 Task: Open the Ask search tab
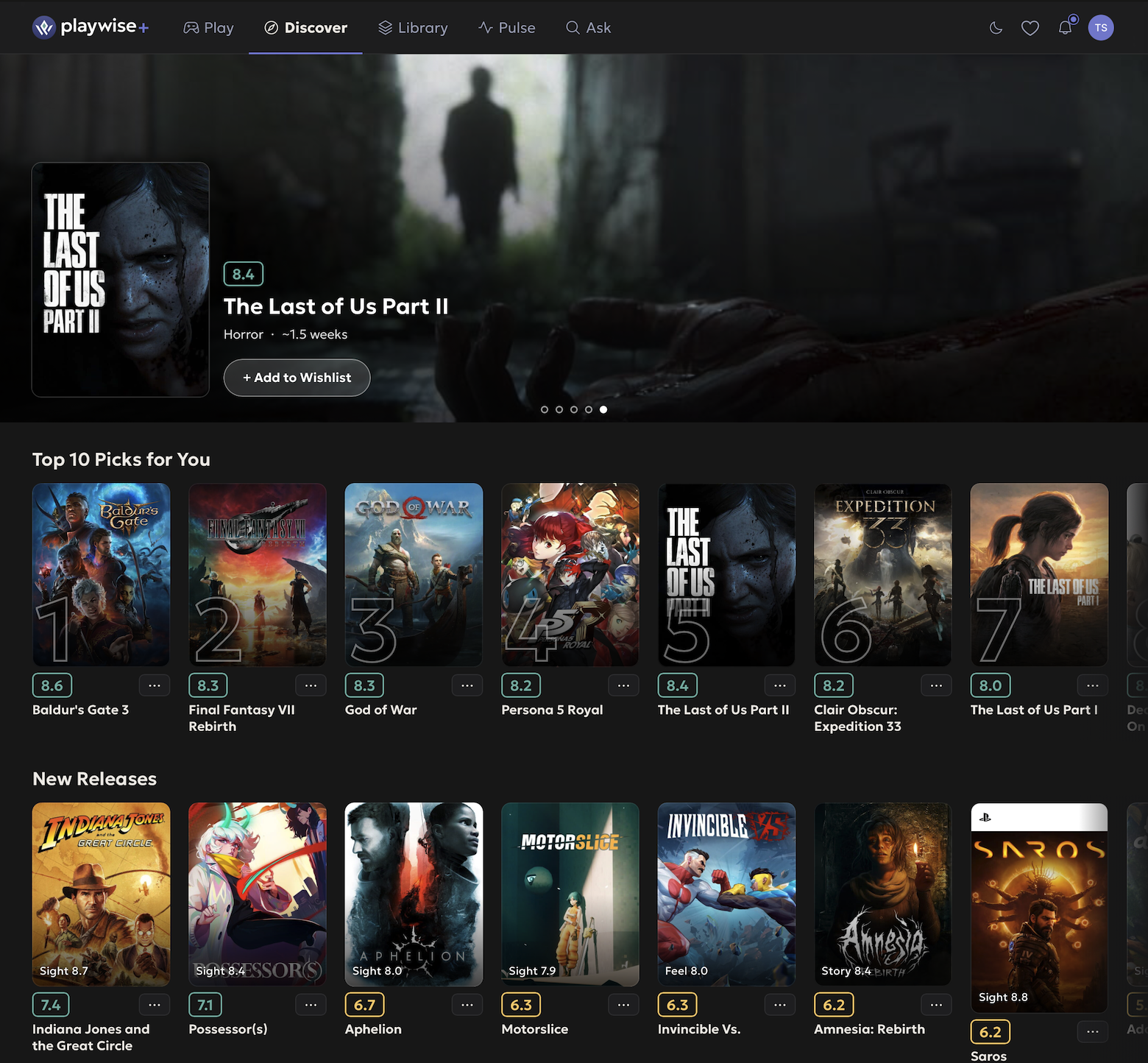pyautogui.click(x=588, y=28)
